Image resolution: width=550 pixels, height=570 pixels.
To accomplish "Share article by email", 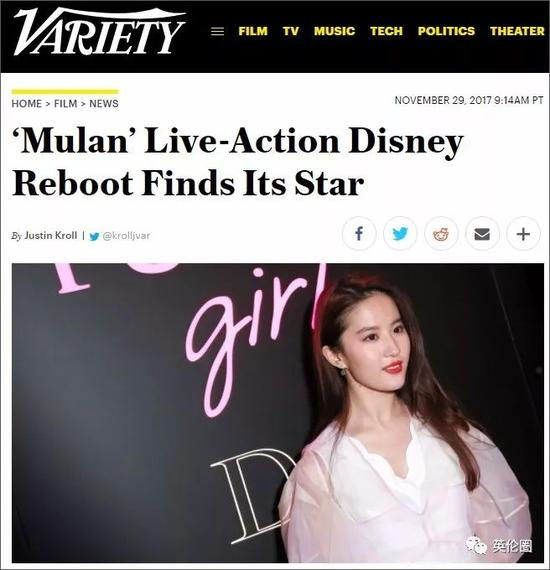I will [482, 233].
